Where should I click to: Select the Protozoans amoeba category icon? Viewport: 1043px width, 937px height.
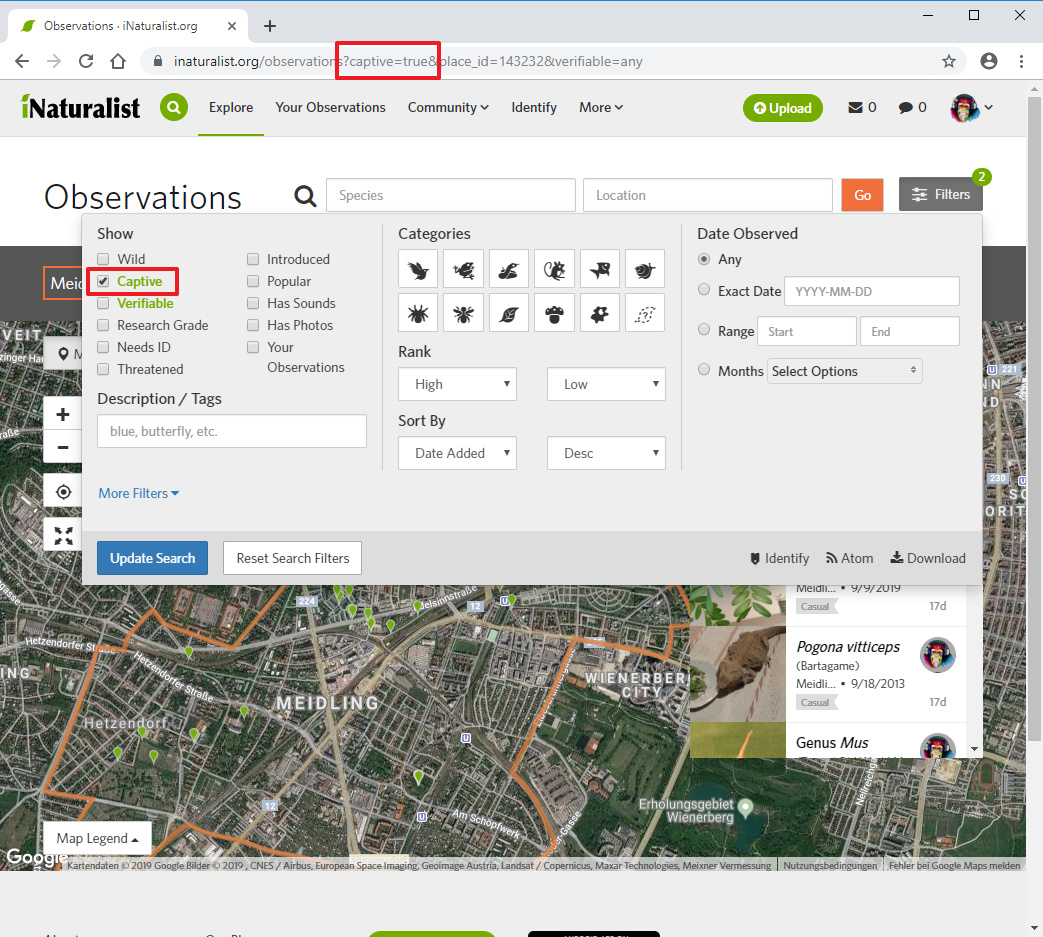(x=600, y=313)
